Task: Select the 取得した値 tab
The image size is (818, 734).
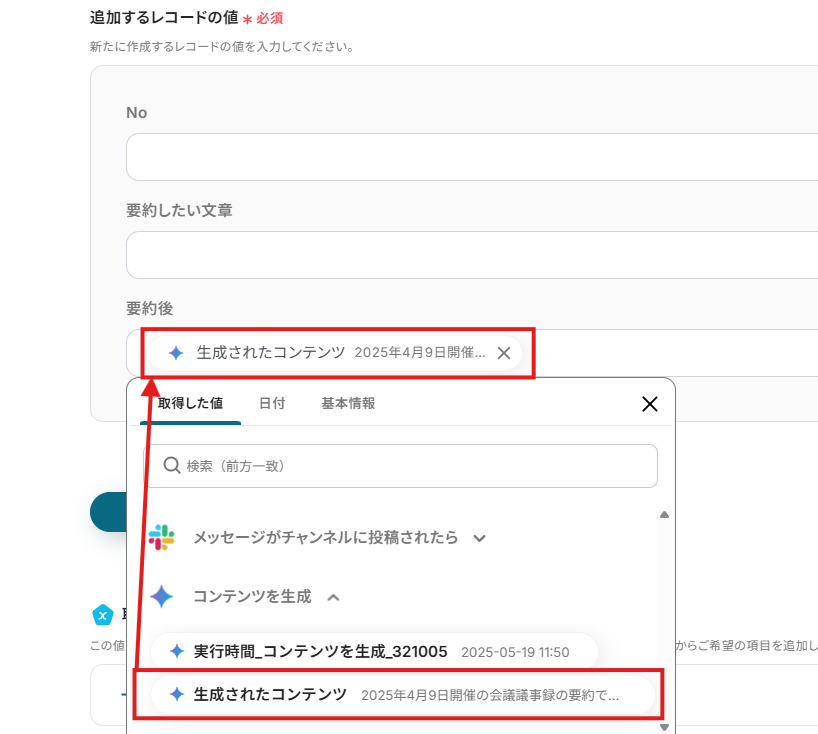Action: pyautogui.click(x=190, y=403)
